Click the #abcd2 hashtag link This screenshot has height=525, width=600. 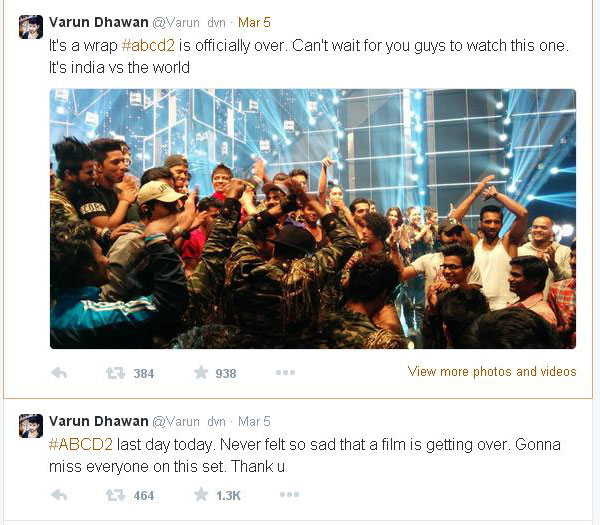point(148,46)
